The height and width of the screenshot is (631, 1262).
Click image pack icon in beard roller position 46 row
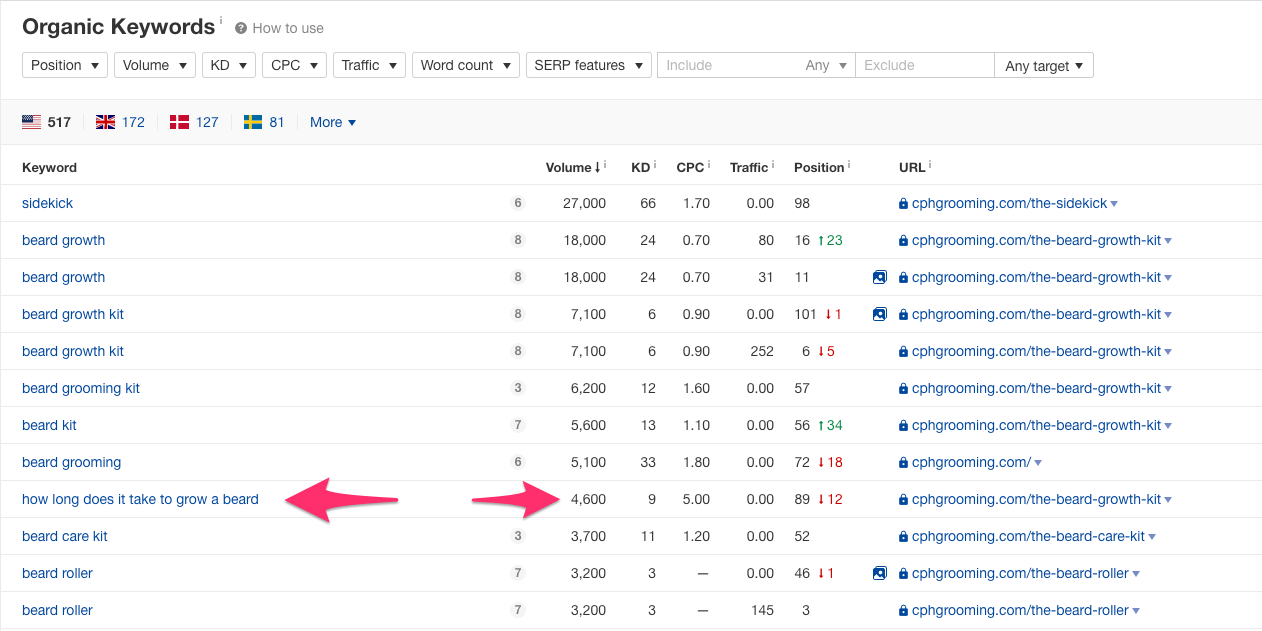879,573
